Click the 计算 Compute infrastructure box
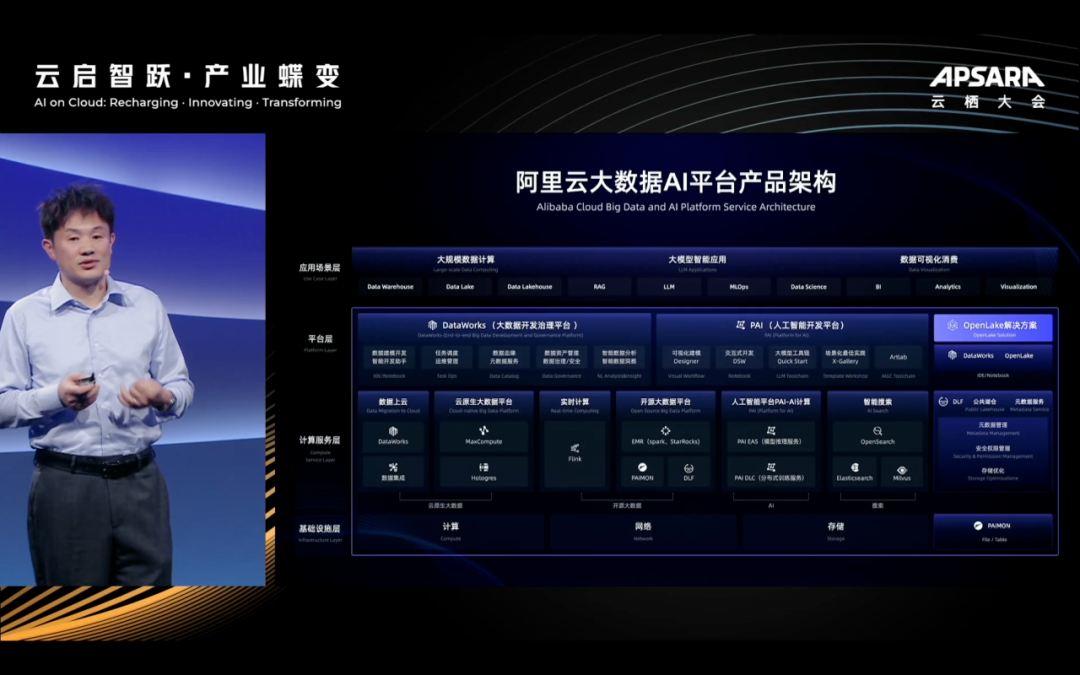 tap(450, 531)
